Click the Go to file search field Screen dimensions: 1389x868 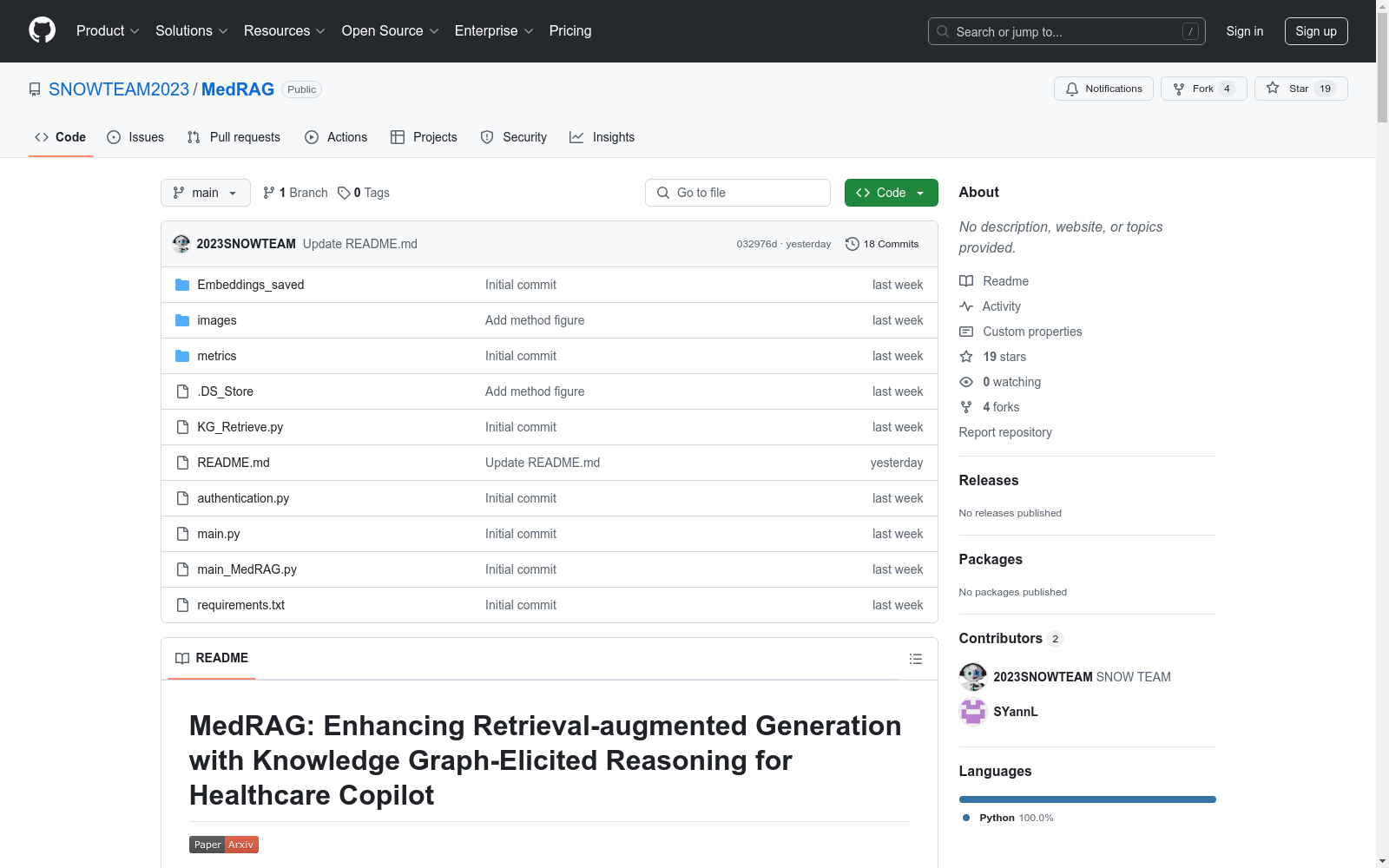(738, 193)
